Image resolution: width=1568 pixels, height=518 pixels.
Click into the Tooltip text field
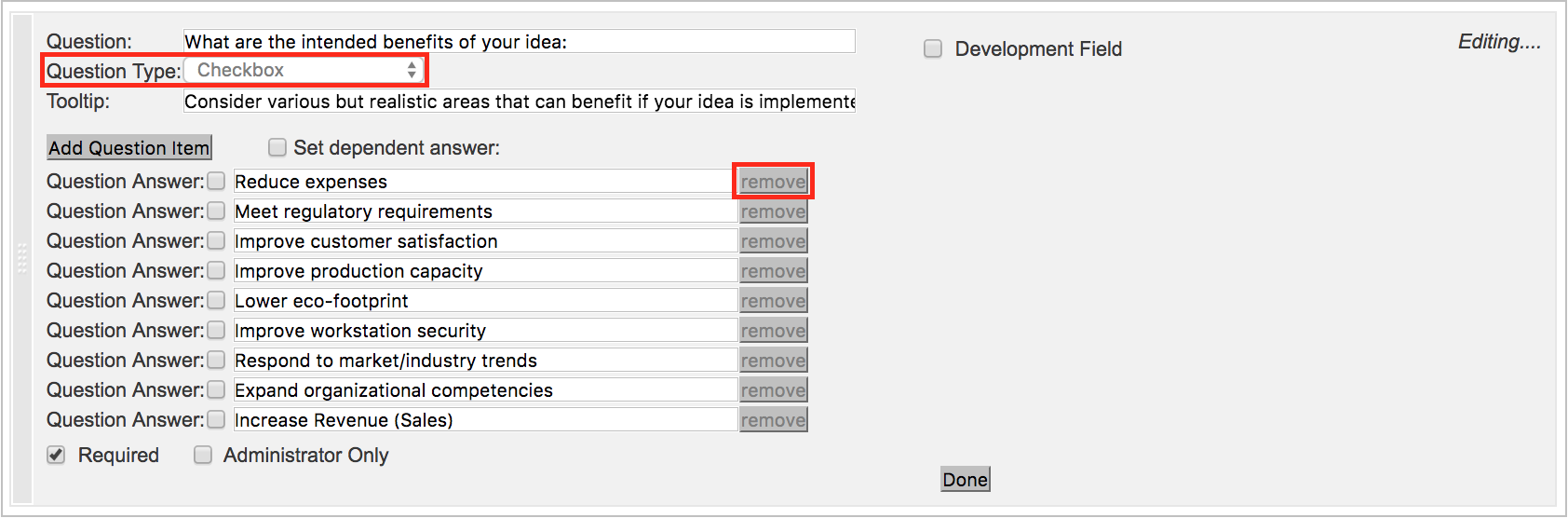click(520, 101)
